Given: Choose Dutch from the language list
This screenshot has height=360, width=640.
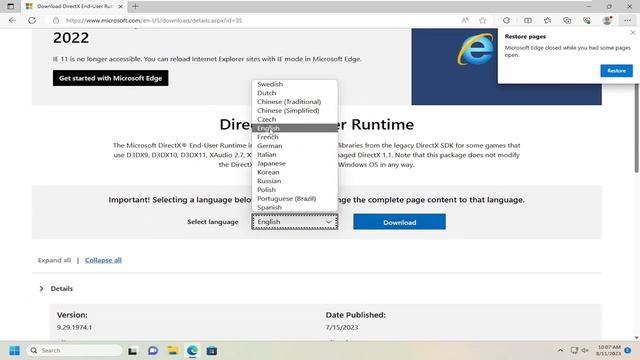Looking at the screenshot, I should pos(294,93).
